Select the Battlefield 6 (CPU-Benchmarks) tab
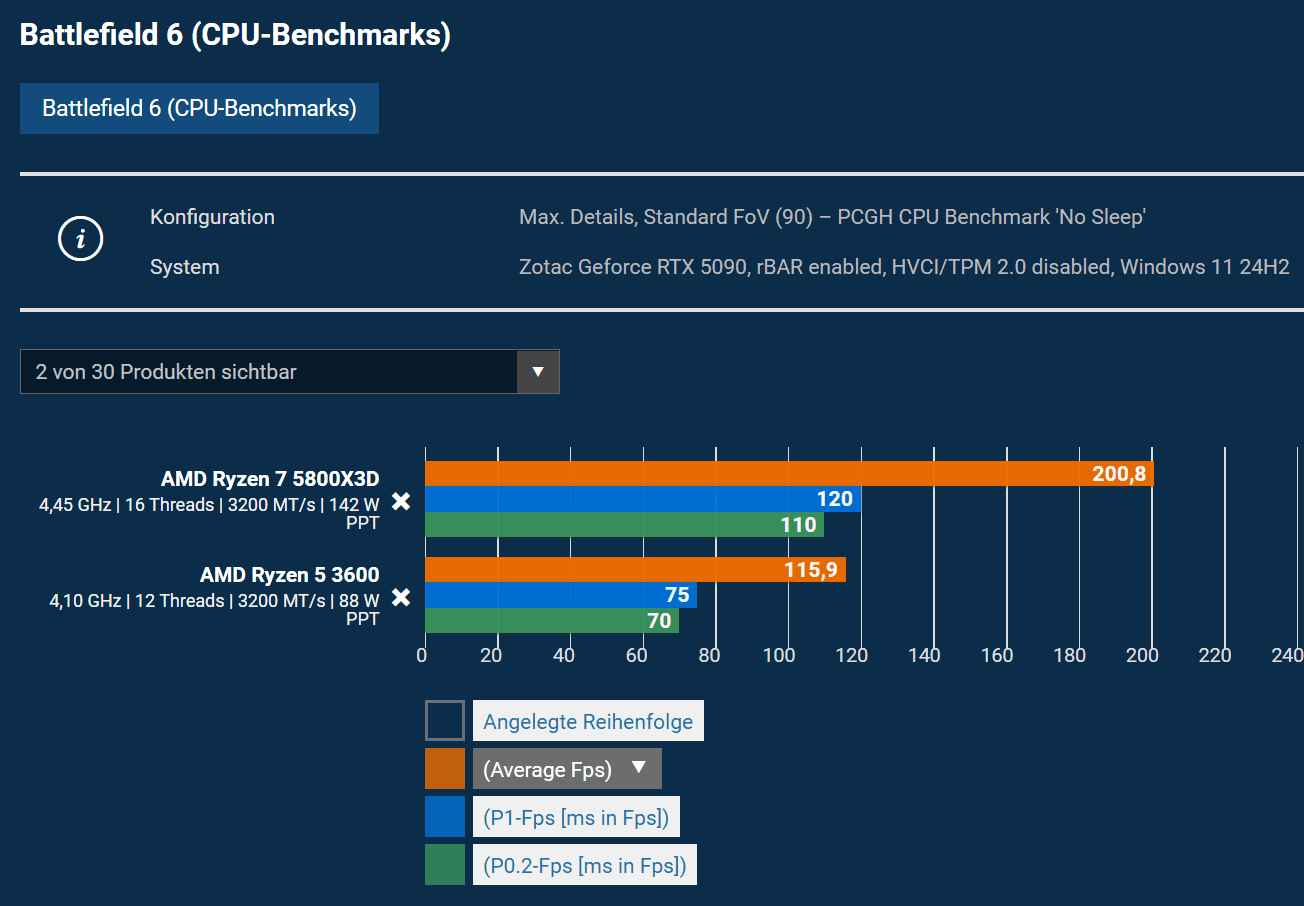 pyautogui.click(x=199, y=108)
